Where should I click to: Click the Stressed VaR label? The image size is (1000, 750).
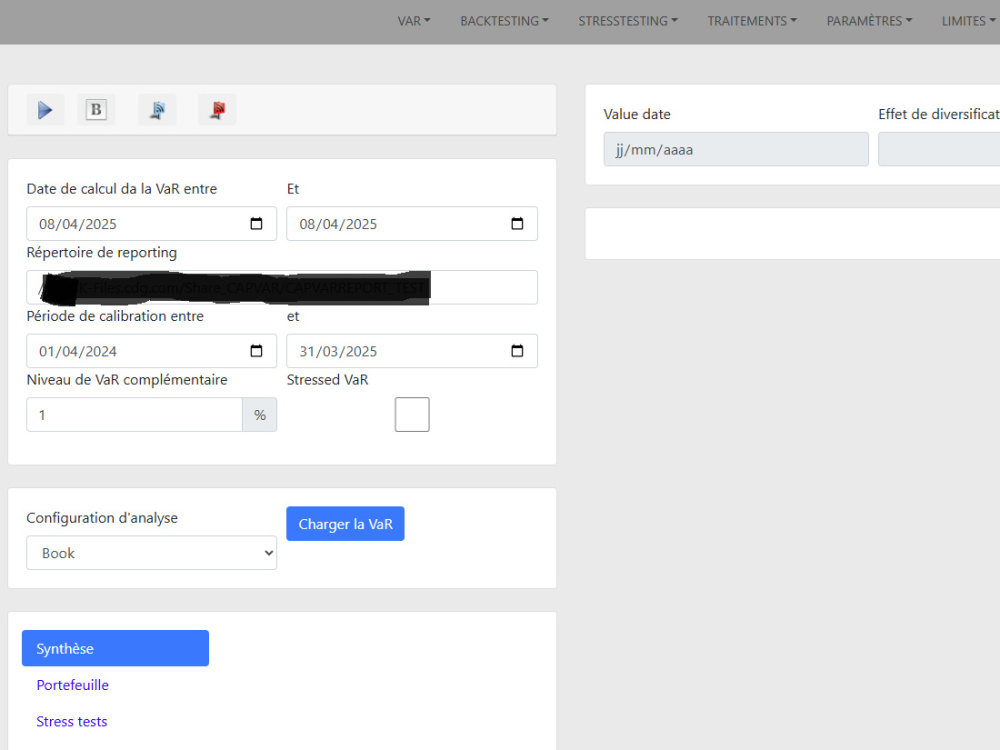[x=328, y=380]
